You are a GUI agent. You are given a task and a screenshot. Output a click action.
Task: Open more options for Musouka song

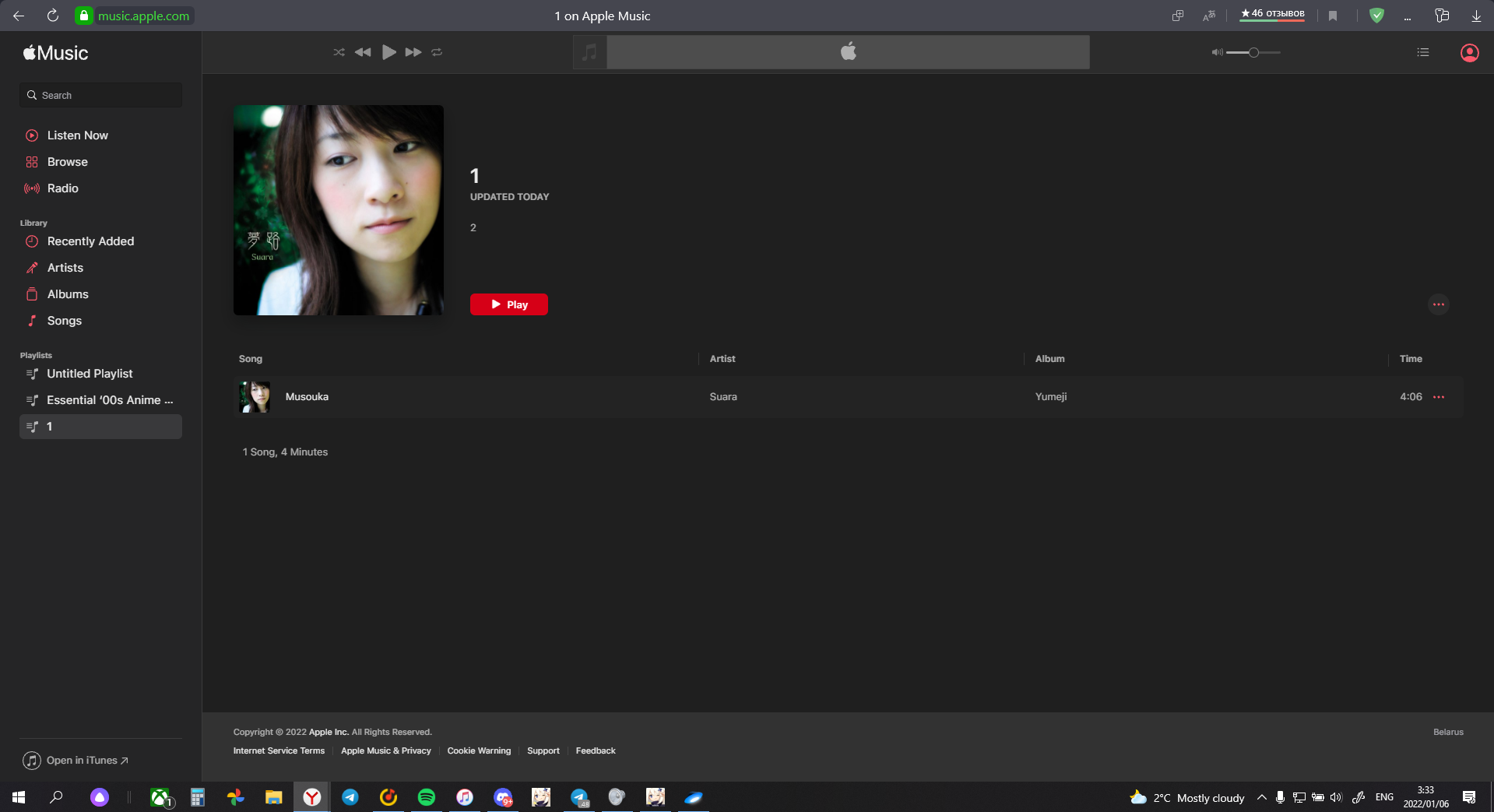[1439, 397]
